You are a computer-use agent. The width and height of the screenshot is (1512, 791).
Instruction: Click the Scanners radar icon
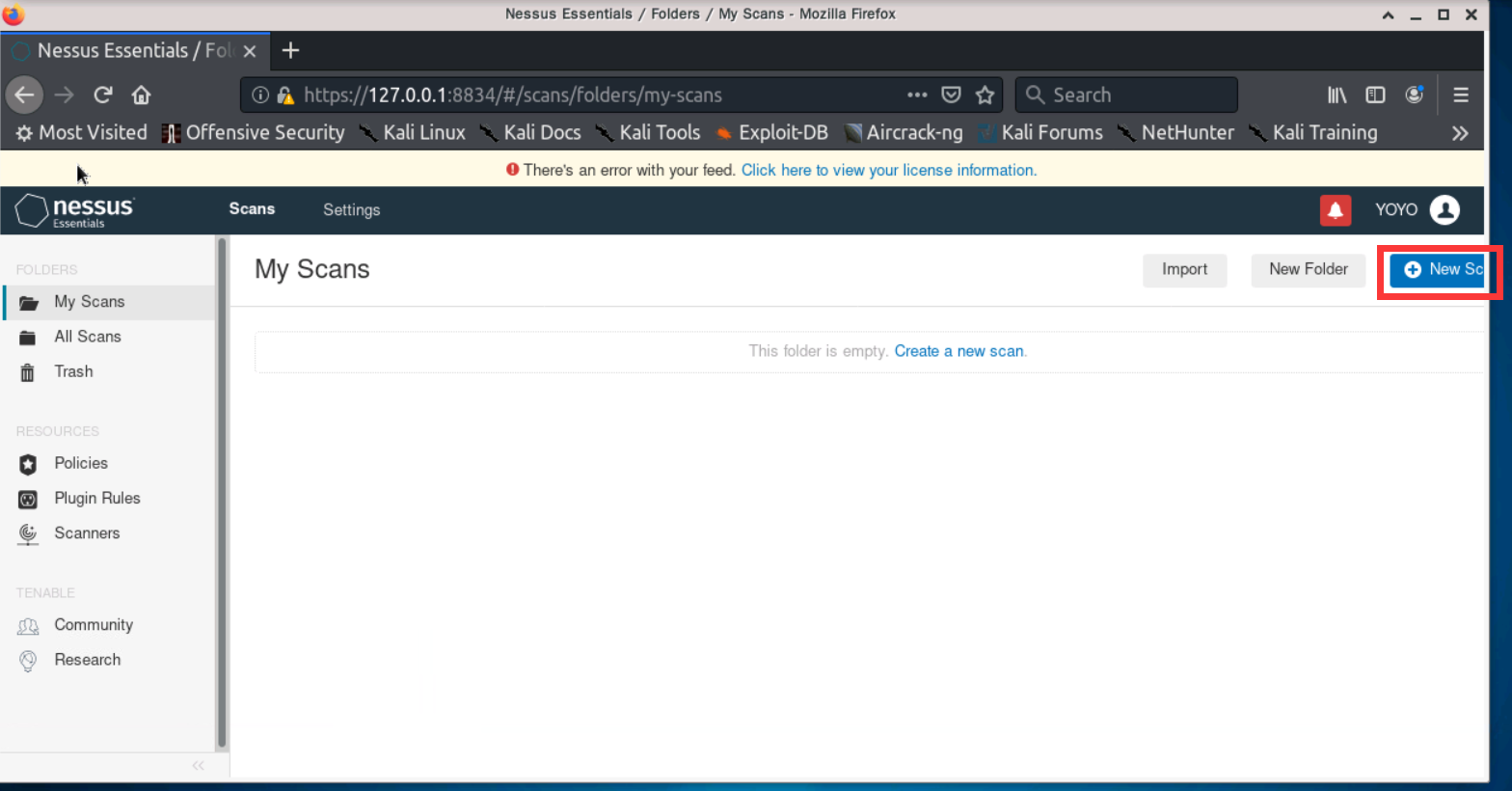[x=28, y=534]
